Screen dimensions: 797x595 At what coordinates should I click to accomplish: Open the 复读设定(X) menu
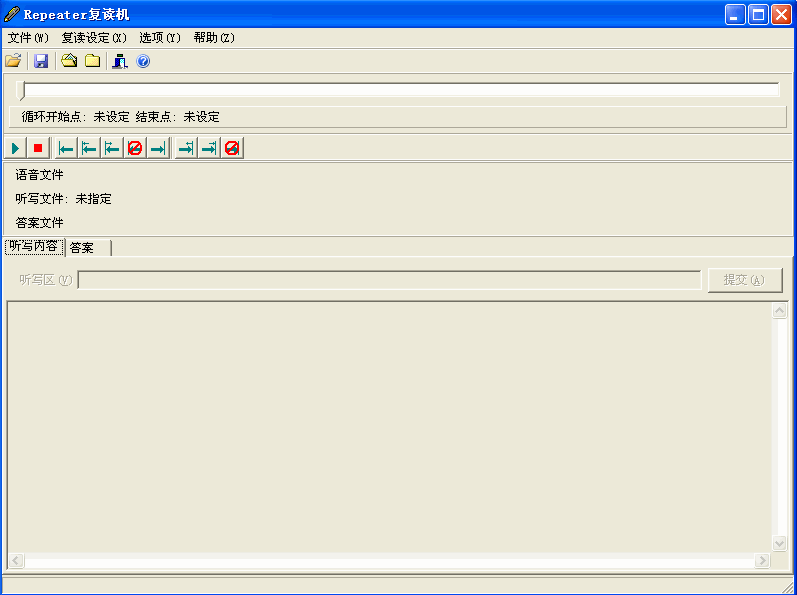coord(94,38)
